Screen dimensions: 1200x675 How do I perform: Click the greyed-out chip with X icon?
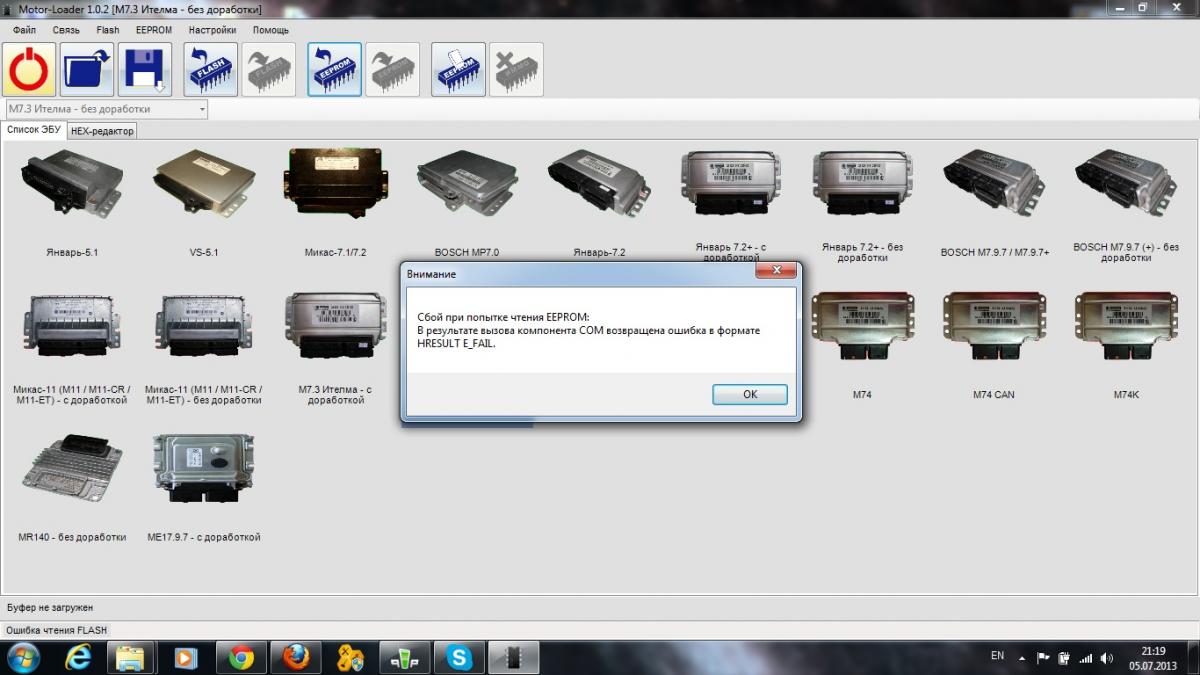coord(517,69)
